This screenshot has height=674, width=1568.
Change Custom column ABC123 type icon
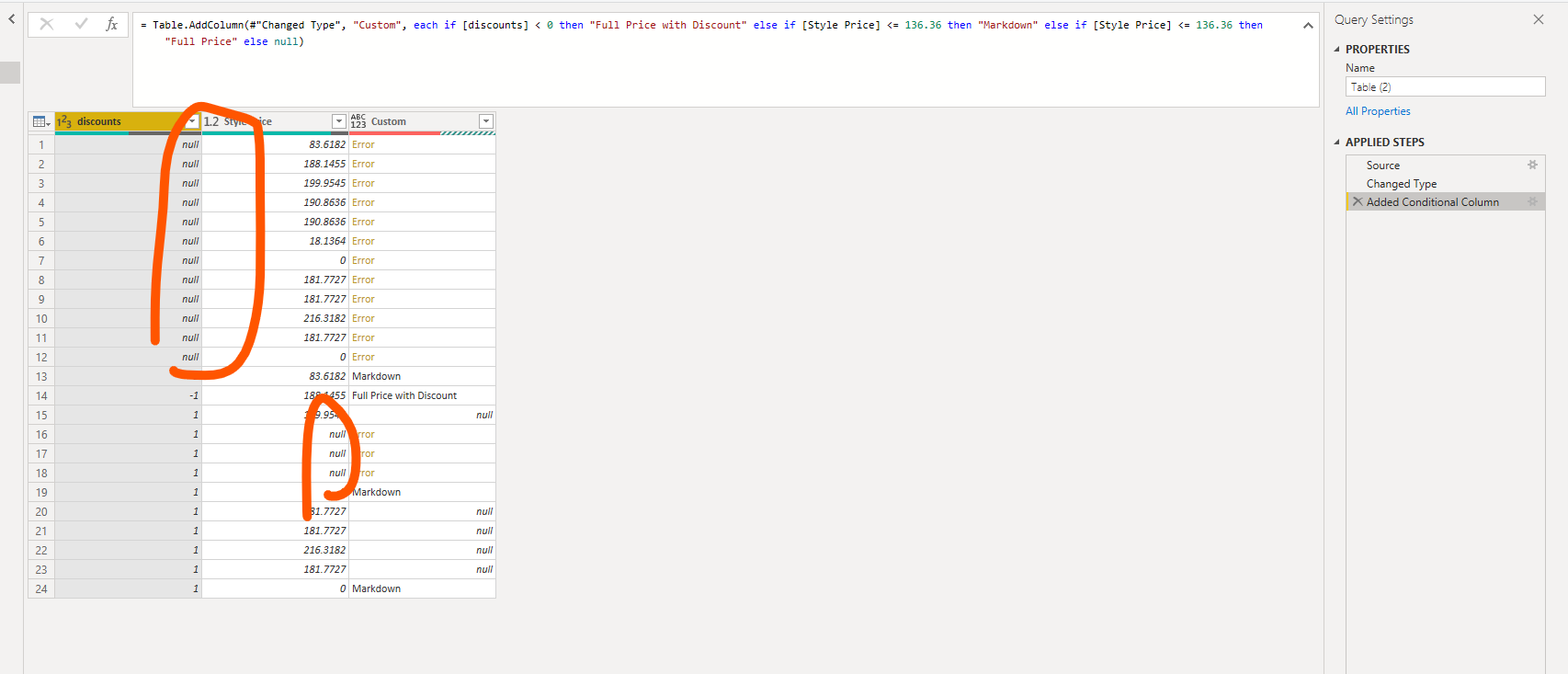click(x=358, y=121)
